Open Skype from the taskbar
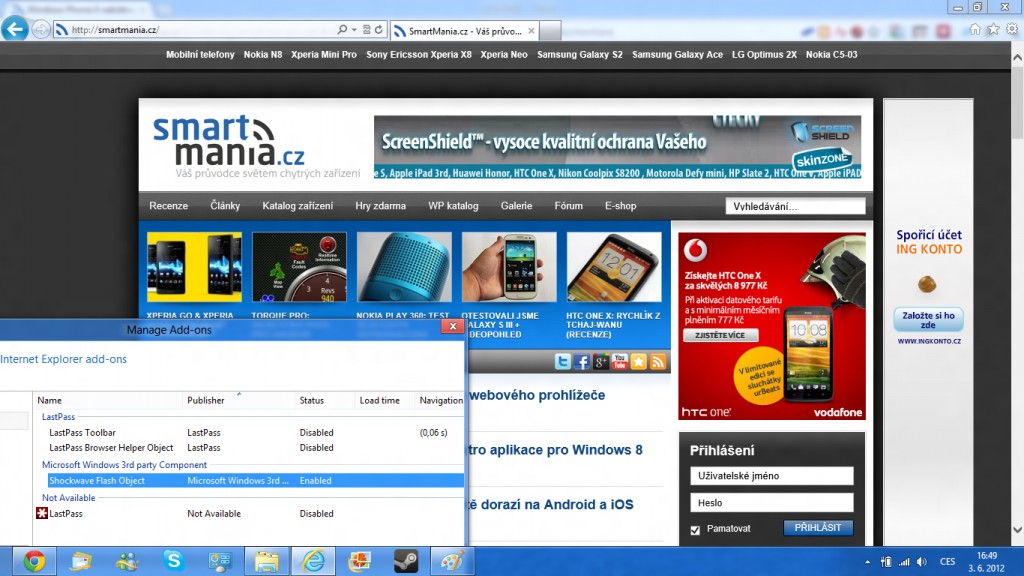The height and width of the screenshot is (576, 1024). pyautogui.click(x=173, y=561)
